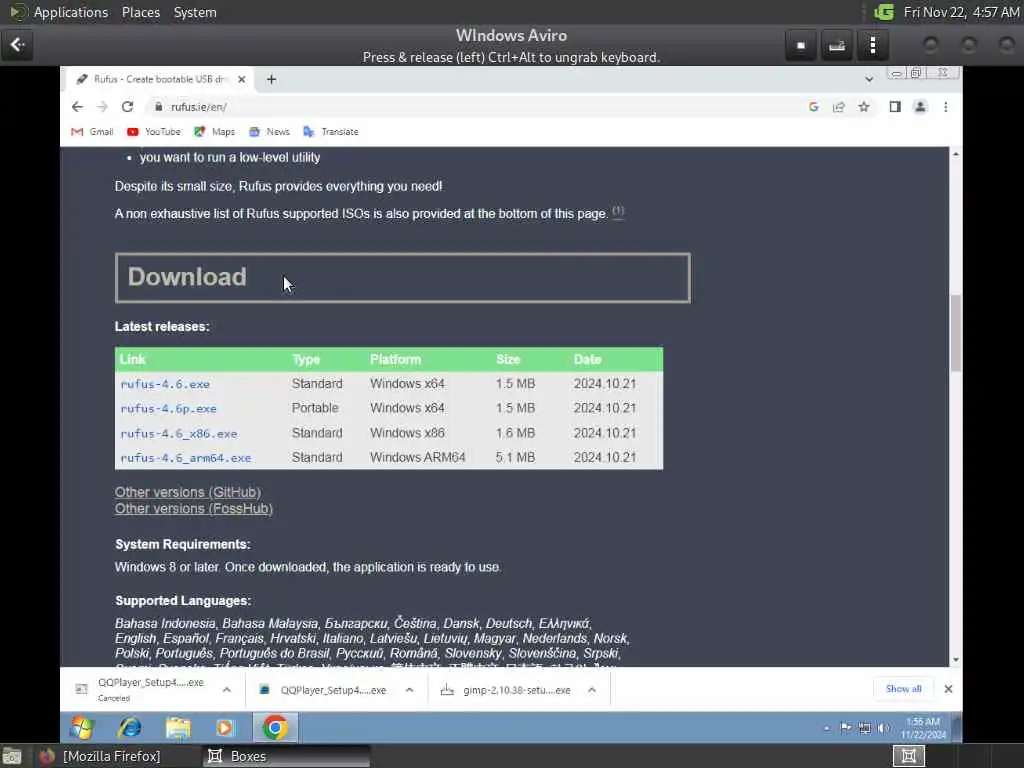1024x768 pixels.
Task: Click Show all downloads
Action: [903, 689]
